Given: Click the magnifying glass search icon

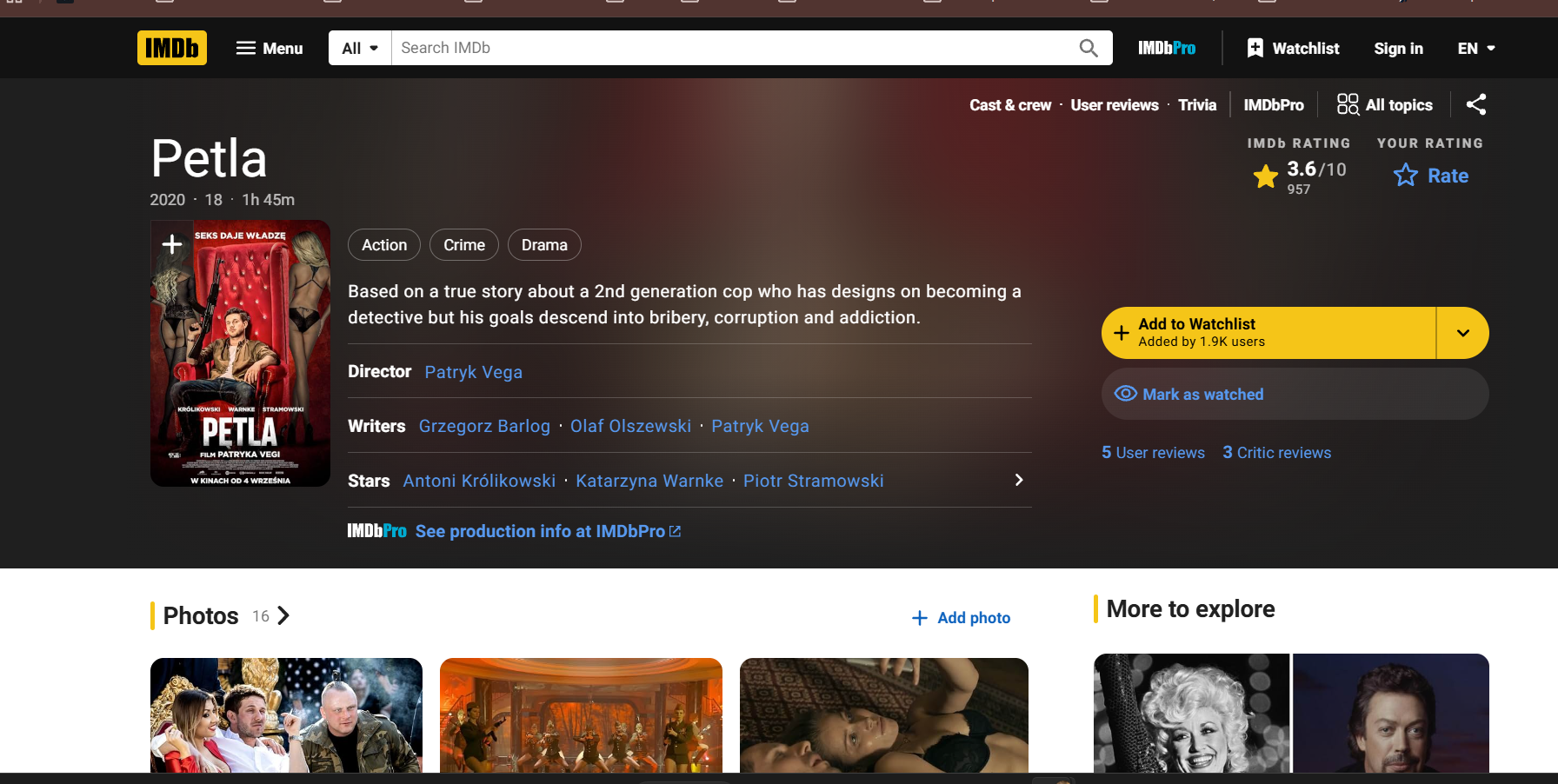Looking at the screenshot, I should tap(1089, 48).
